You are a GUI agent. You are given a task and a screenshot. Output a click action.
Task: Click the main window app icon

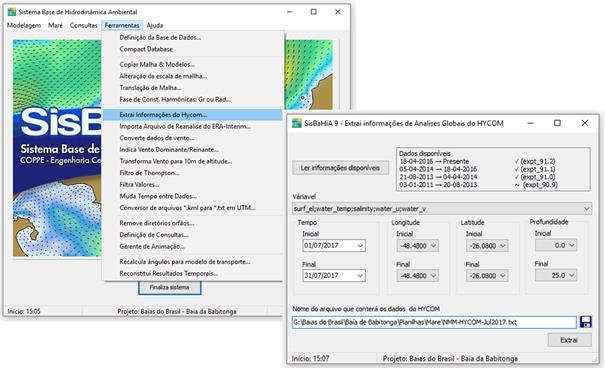pyautogui.click(x=12, y=12)
